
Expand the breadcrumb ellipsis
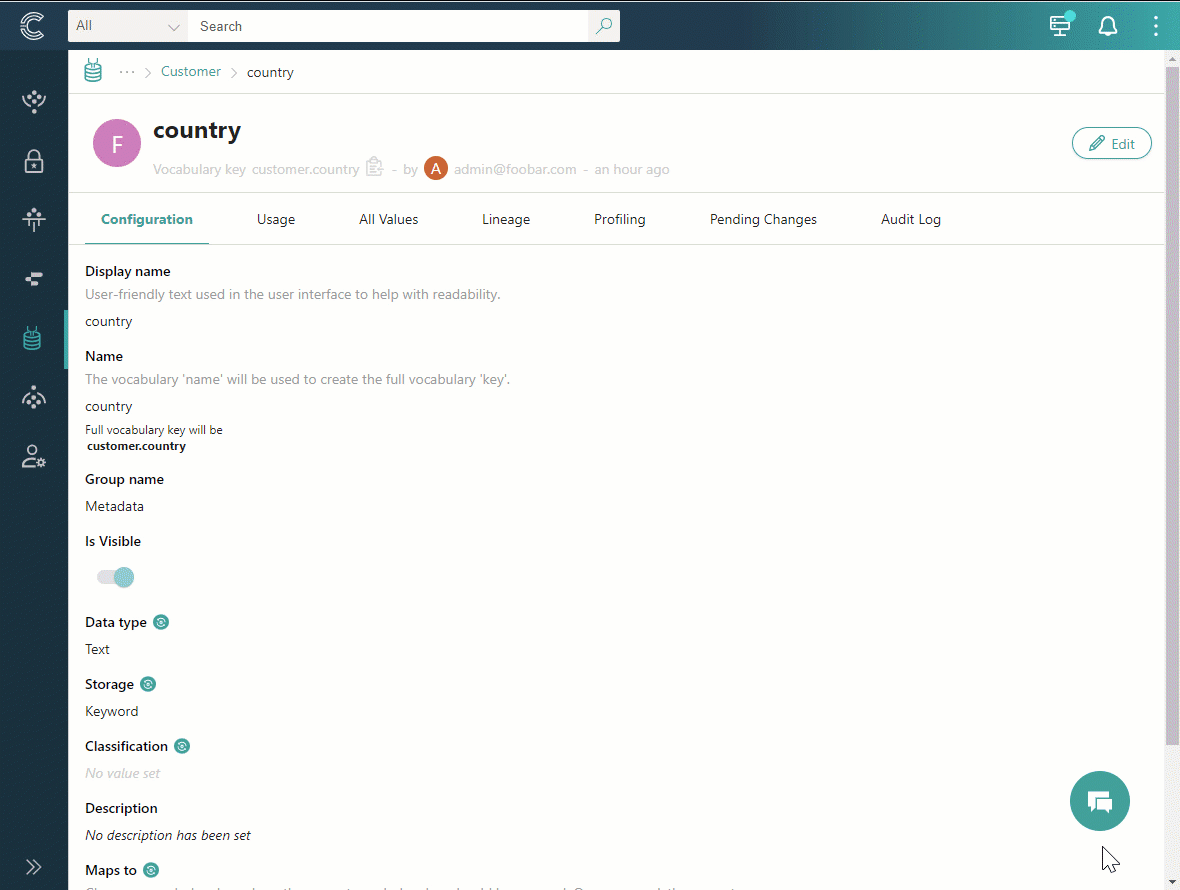pyautogui.click(x=127, y=71)
